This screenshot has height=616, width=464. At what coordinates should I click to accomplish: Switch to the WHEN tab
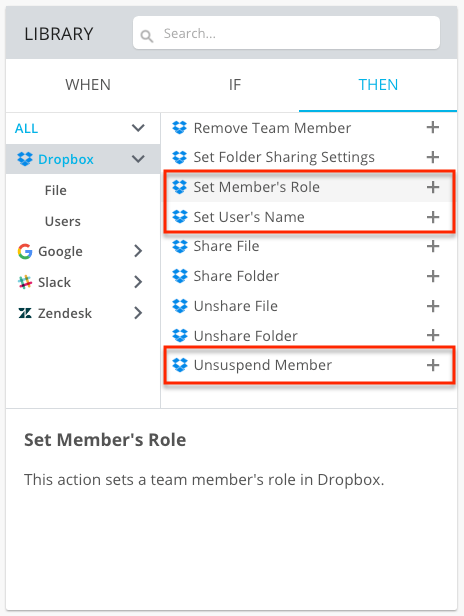pos(88,85)
